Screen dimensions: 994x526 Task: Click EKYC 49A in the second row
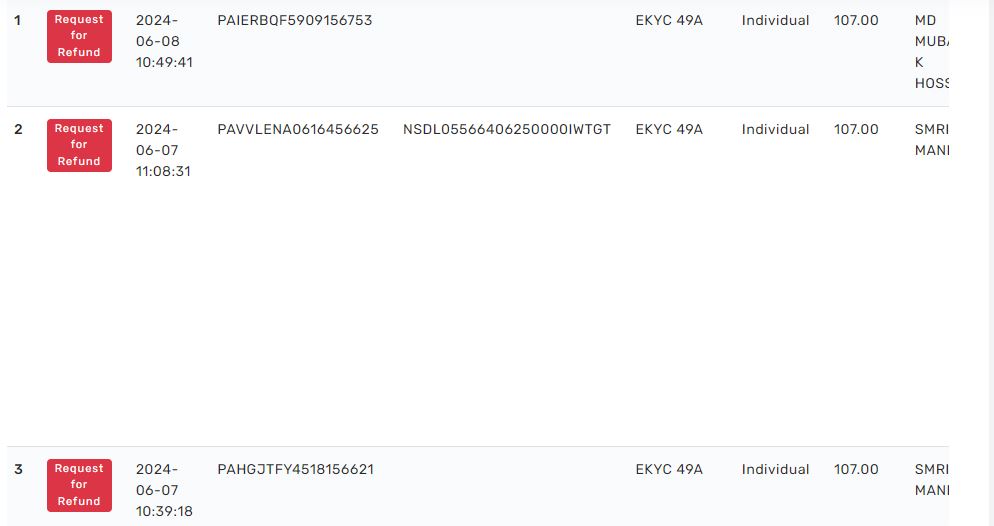tap(669, 129)
